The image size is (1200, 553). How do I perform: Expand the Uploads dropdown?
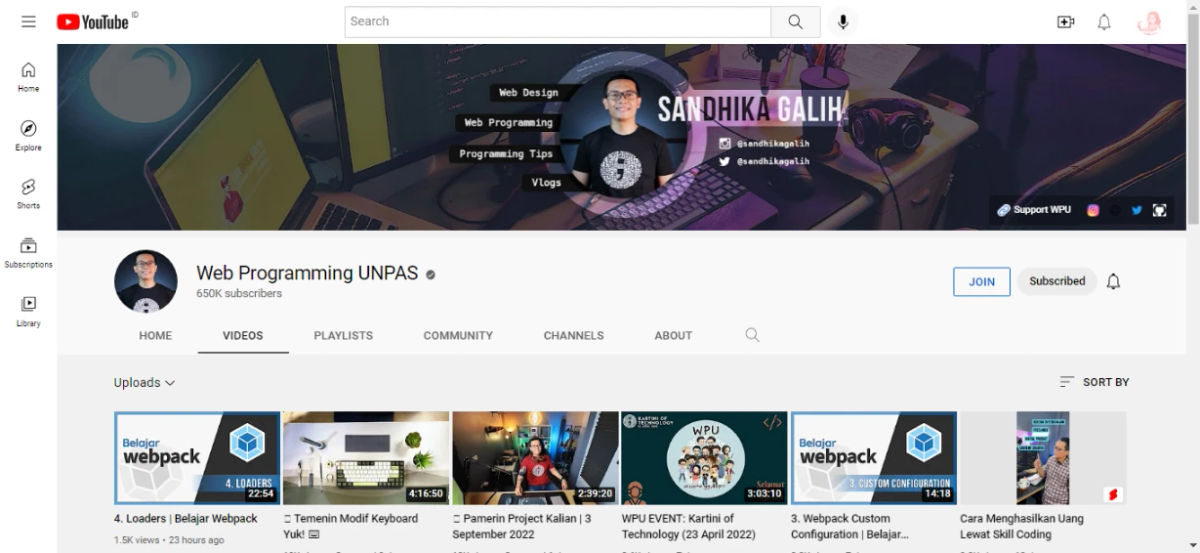coord(144,382)
